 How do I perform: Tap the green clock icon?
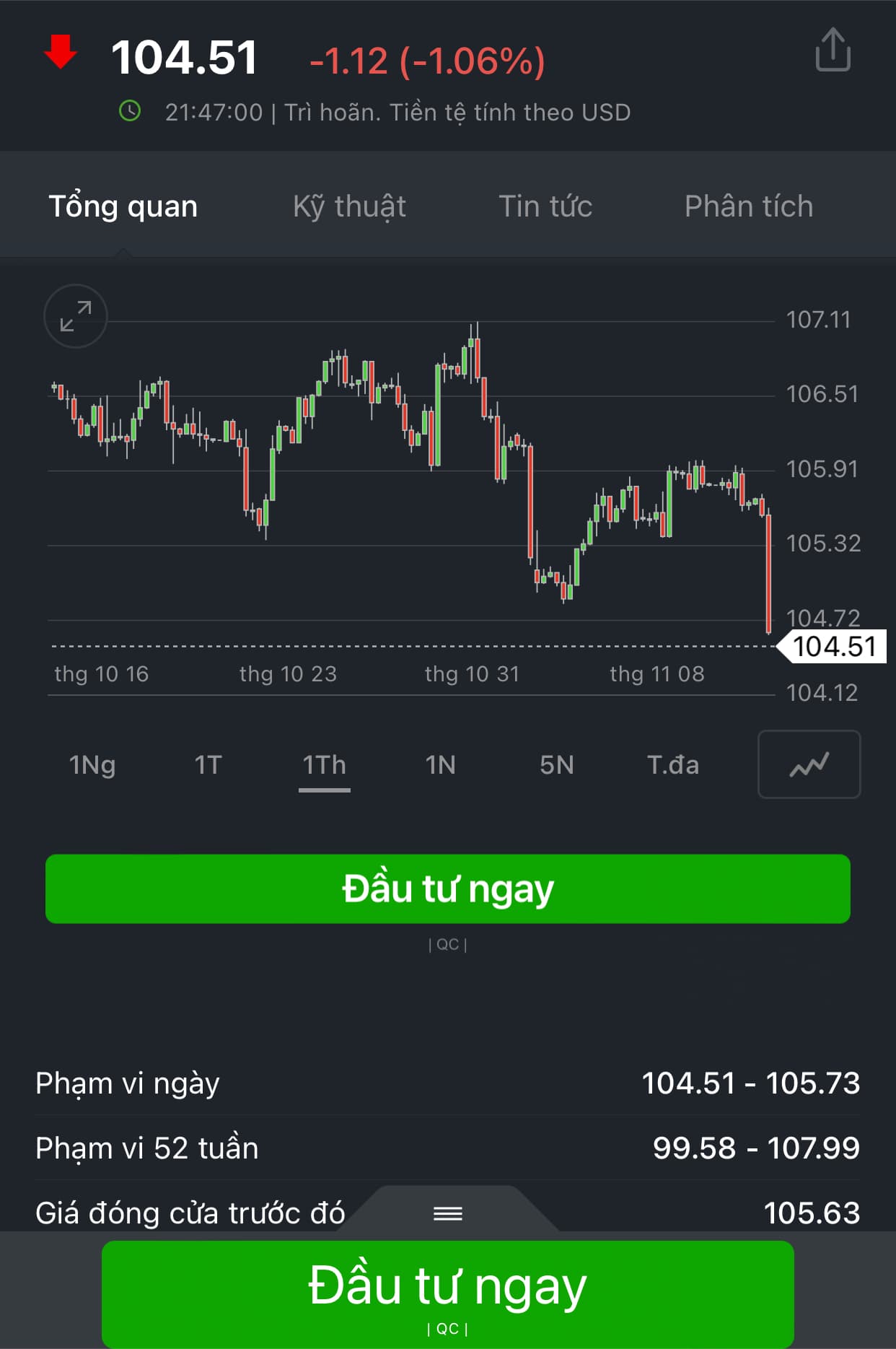[x=130, y=111]
